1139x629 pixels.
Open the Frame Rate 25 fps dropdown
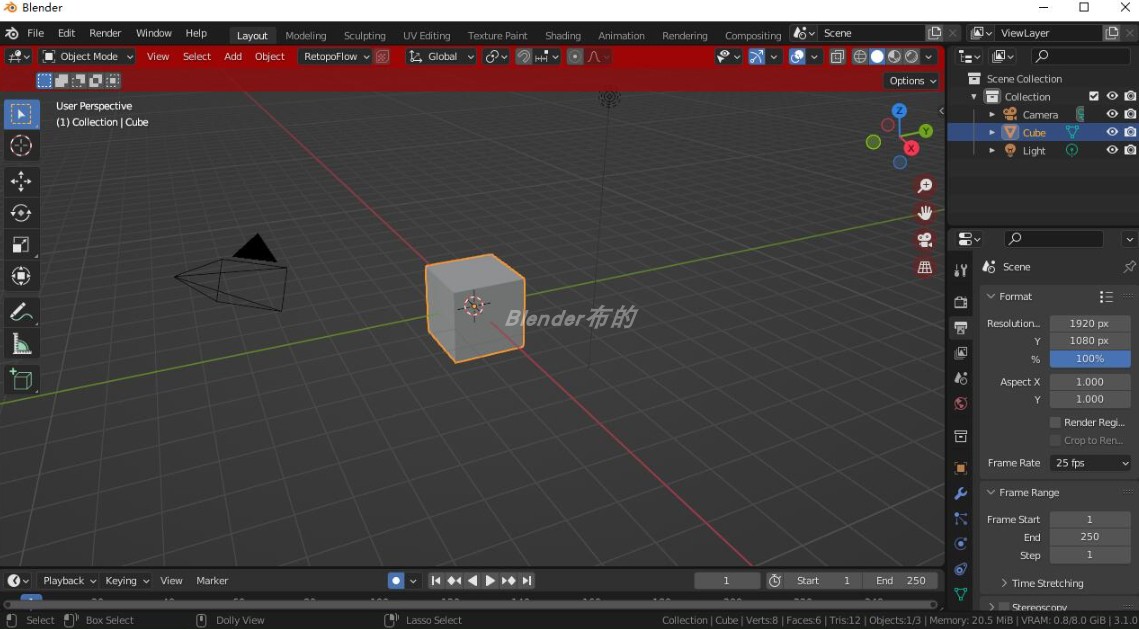coord(1090,463)
